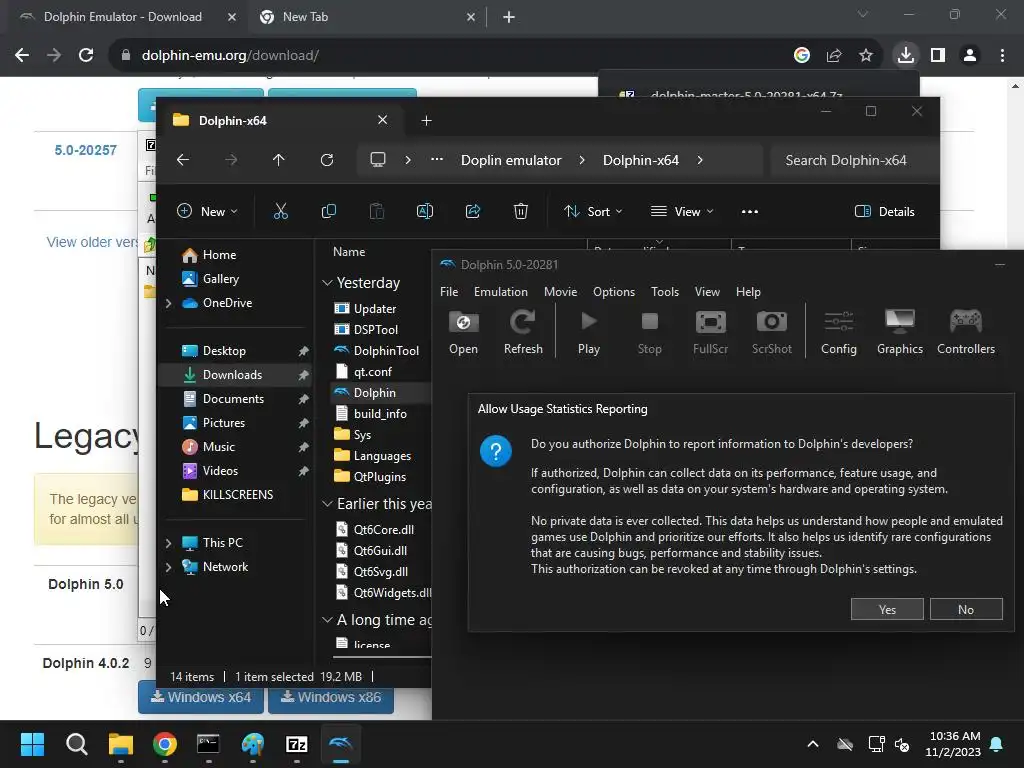
Task: Click the Stop button in Dolphin toolbar
Action: point(649,332)
